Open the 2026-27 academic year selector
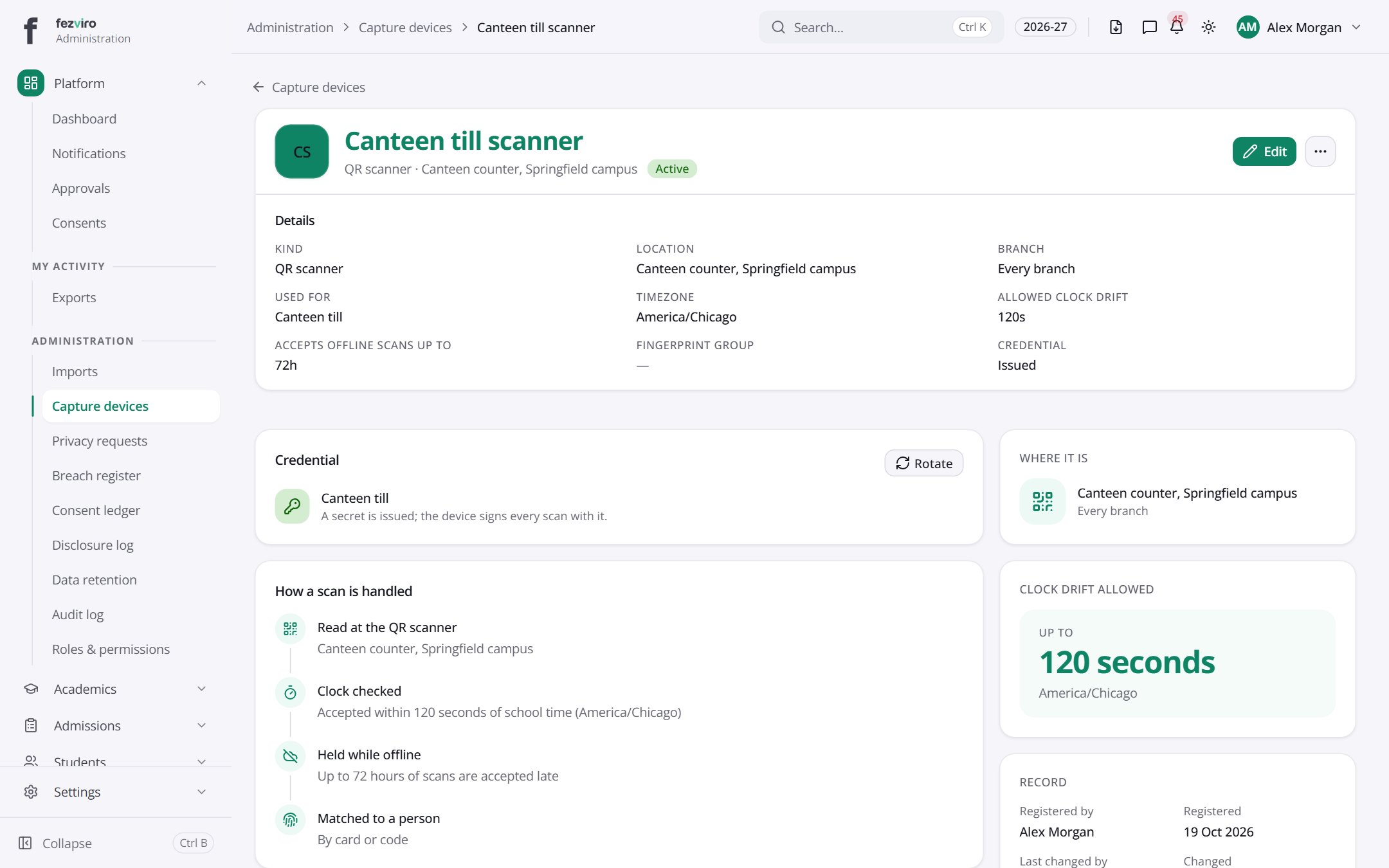The image size is (1389, 868). pyautogui.click(x=1045, y=27)
